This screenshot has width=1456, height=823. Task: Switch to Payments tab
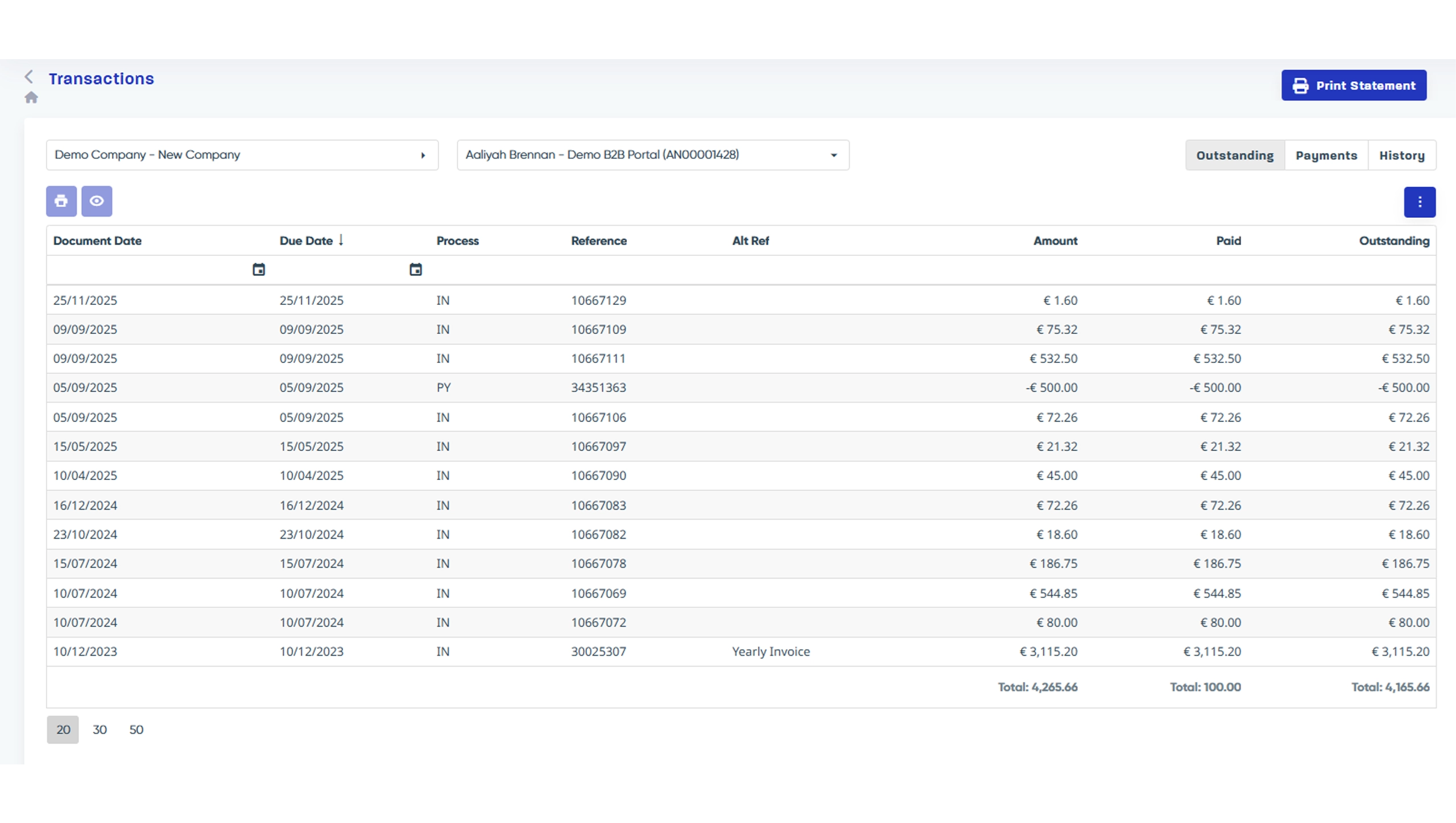click(1326, 155)
